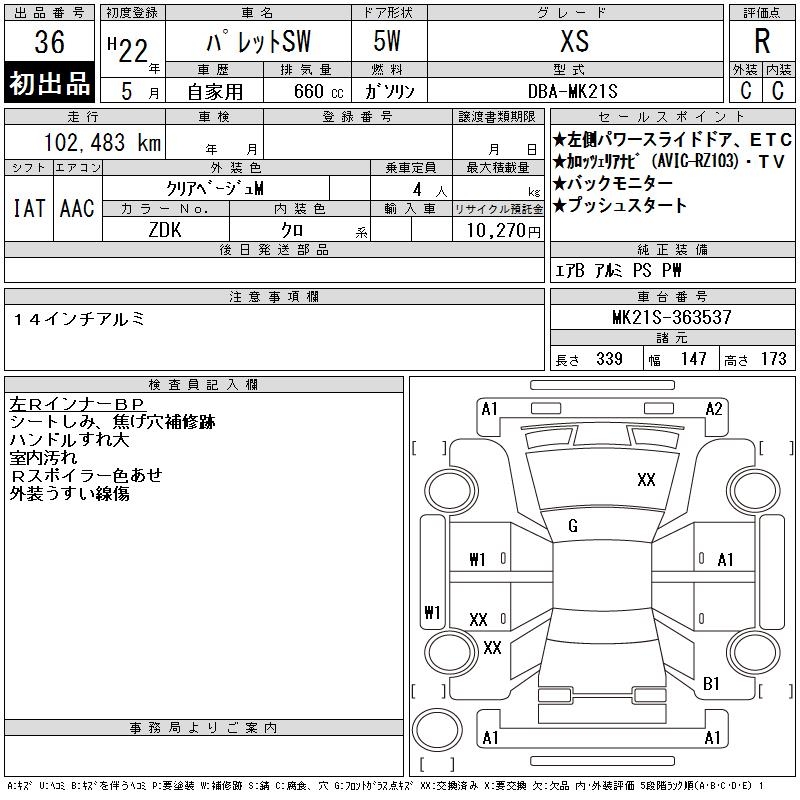Click the 注意事項欄 section header
The height and width of the screenshot is (800, 800).
tap(274, 297)
